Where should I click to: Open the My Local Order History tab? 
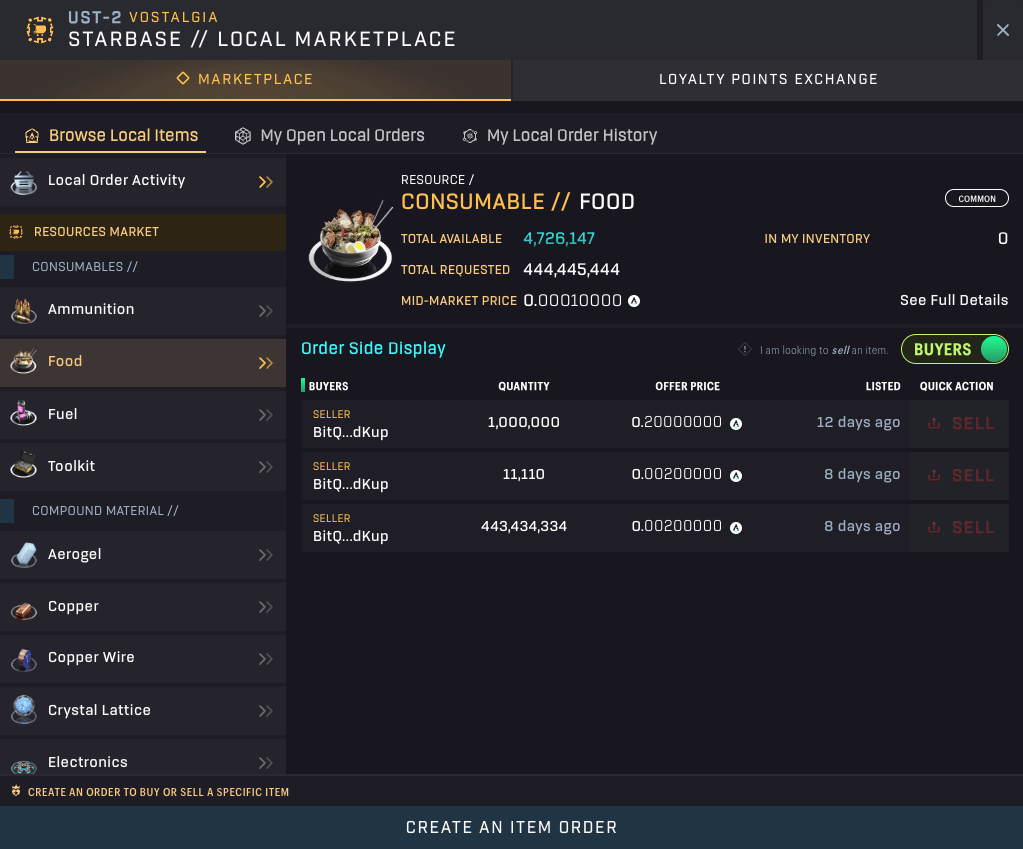560,136
